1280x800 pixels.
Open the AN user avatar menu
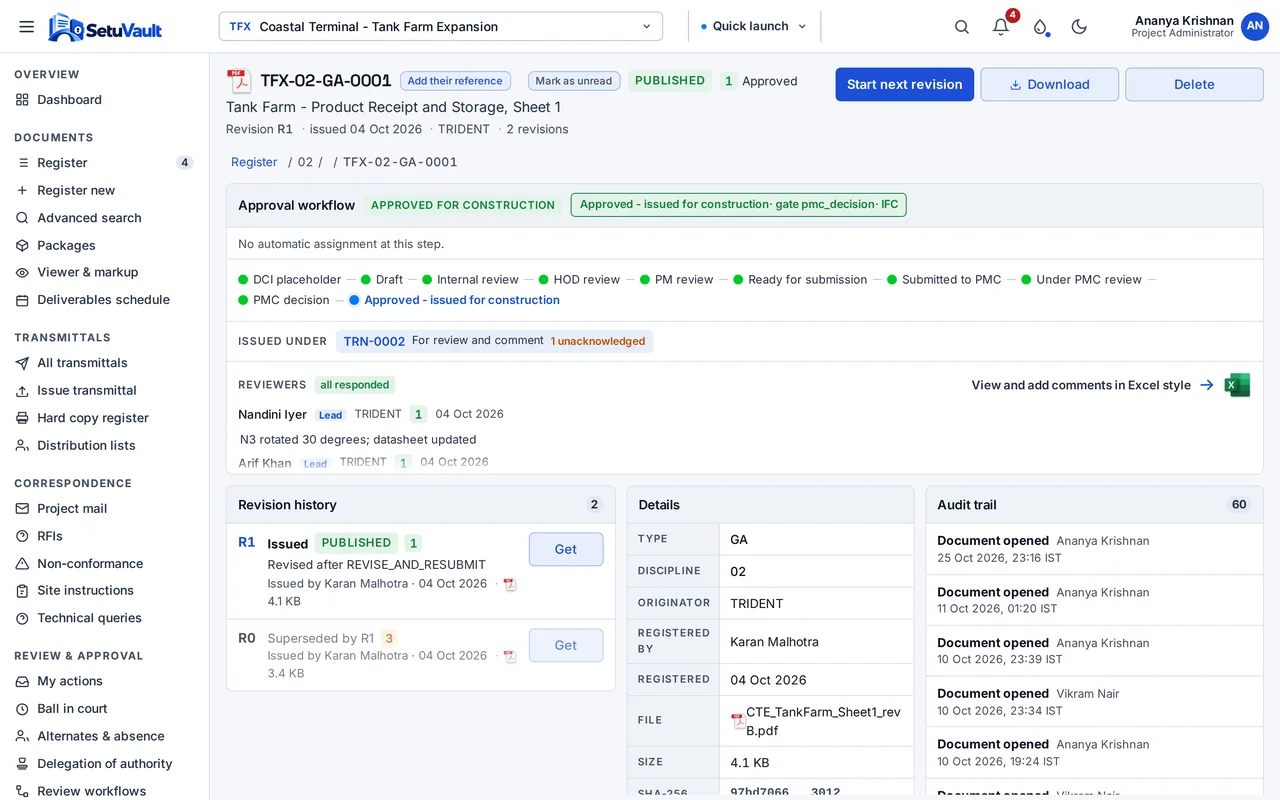tap(1255, 27)
